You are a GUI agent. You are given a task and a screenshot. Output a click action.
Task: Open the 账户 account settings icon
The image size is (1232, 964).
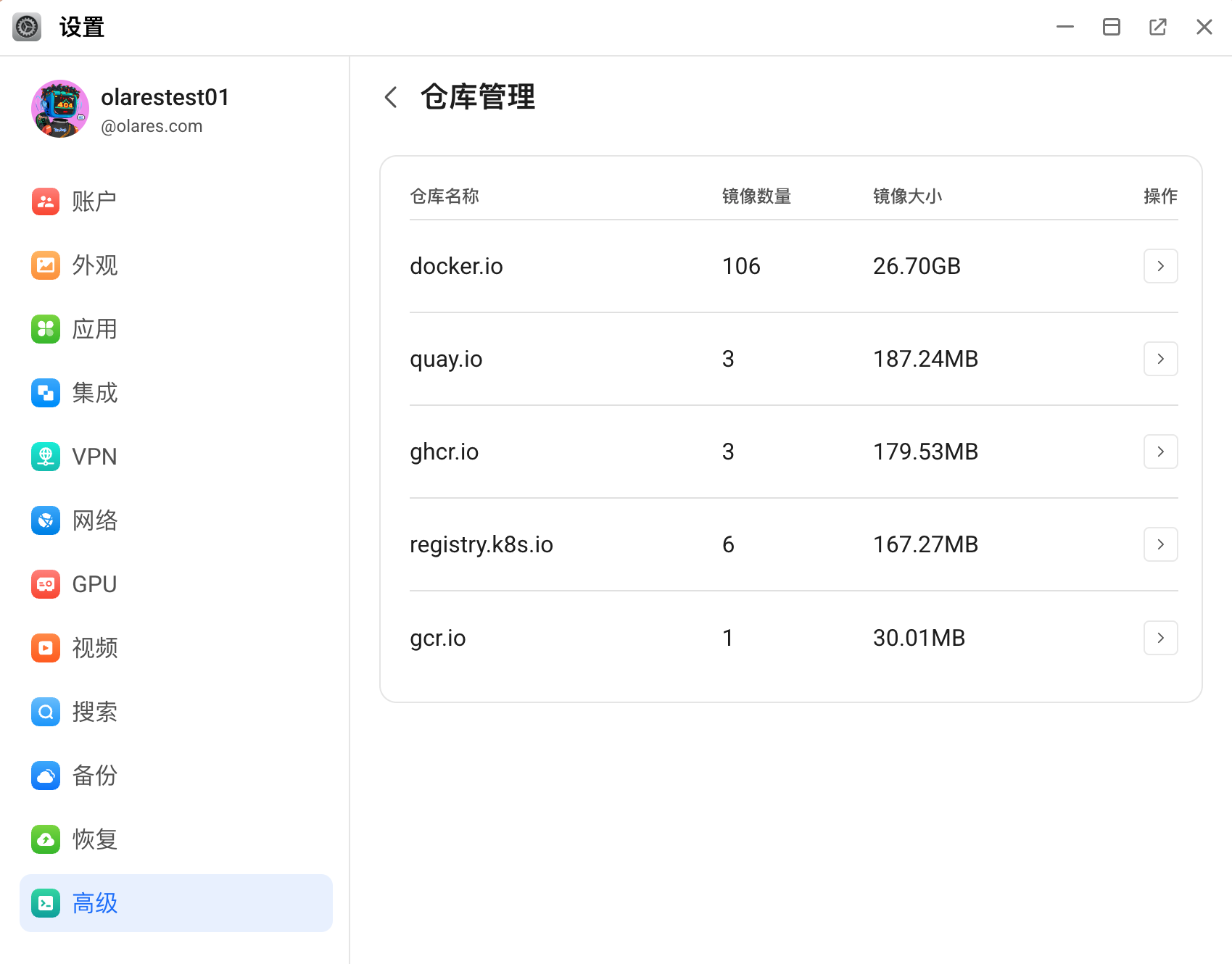(x=45, y=201)
